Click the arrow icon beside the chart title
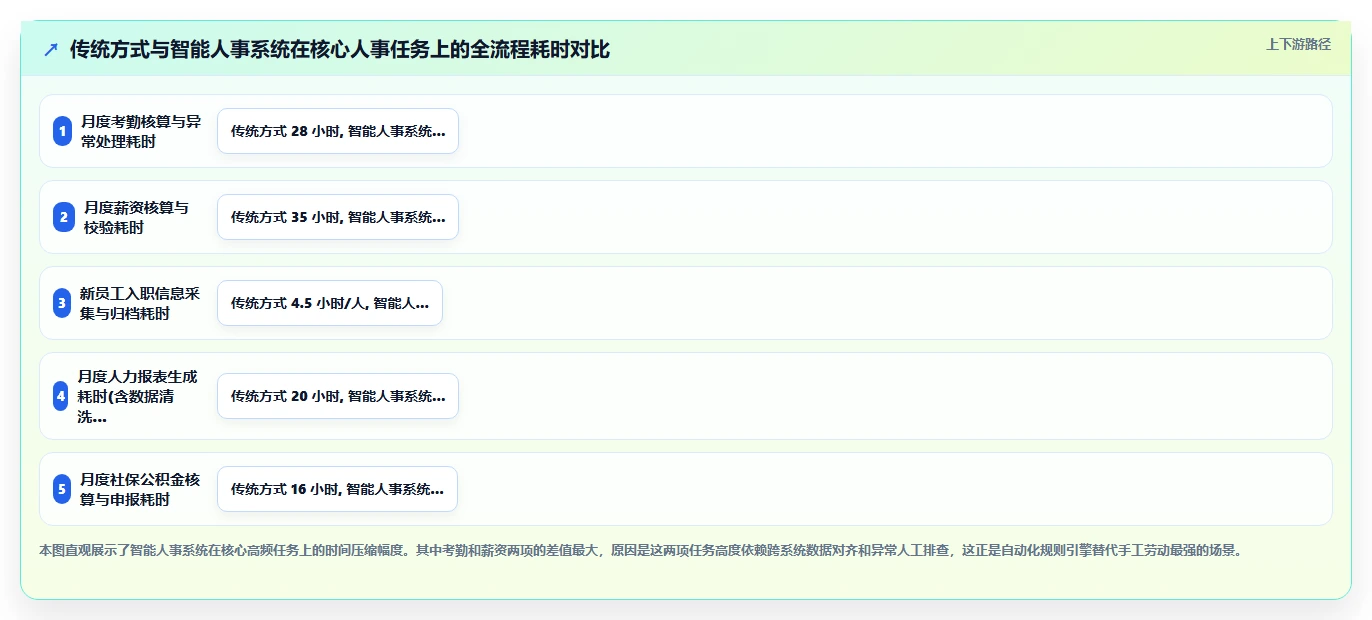The width and height of the screenshot is (1372, 620). click(x=51, y=50)
